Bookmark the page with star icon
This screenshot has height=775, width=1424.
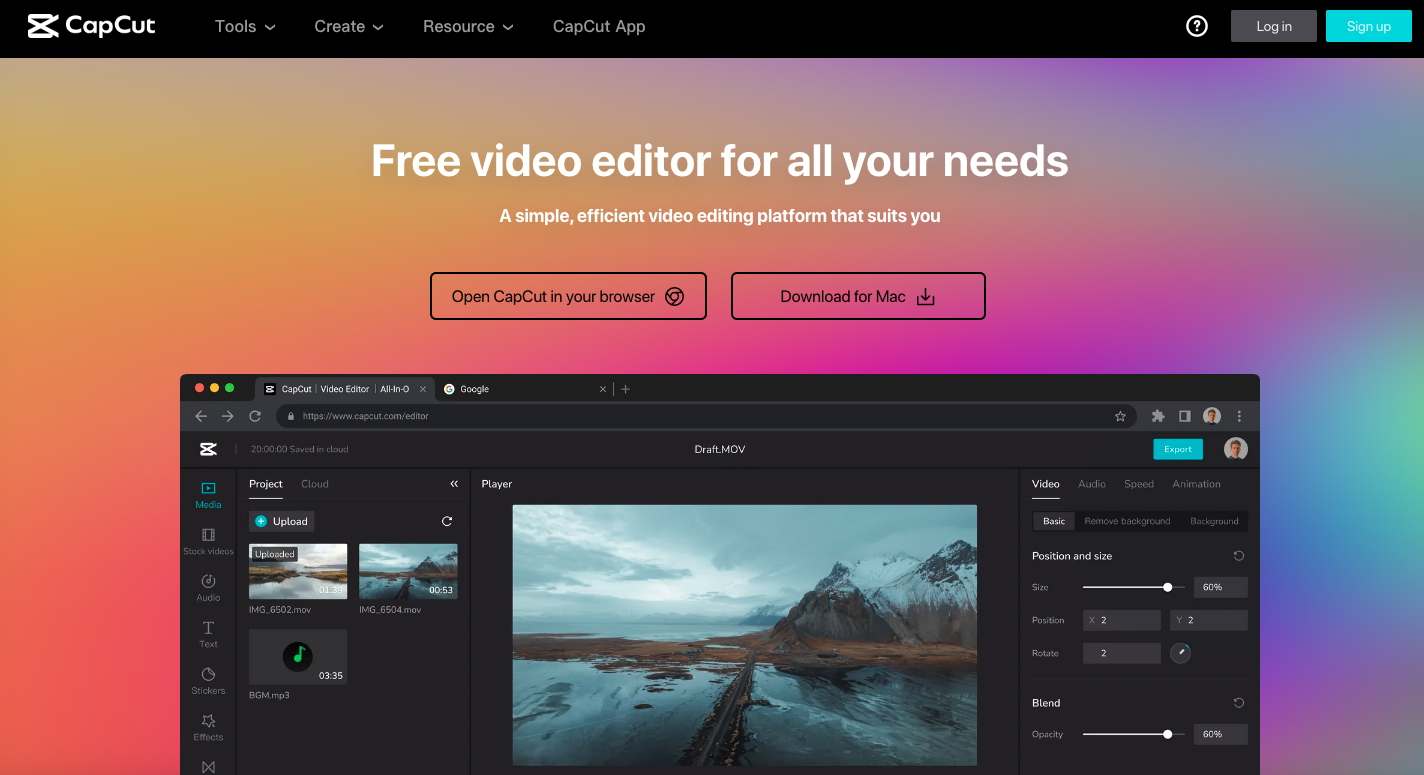point(1121,416)
